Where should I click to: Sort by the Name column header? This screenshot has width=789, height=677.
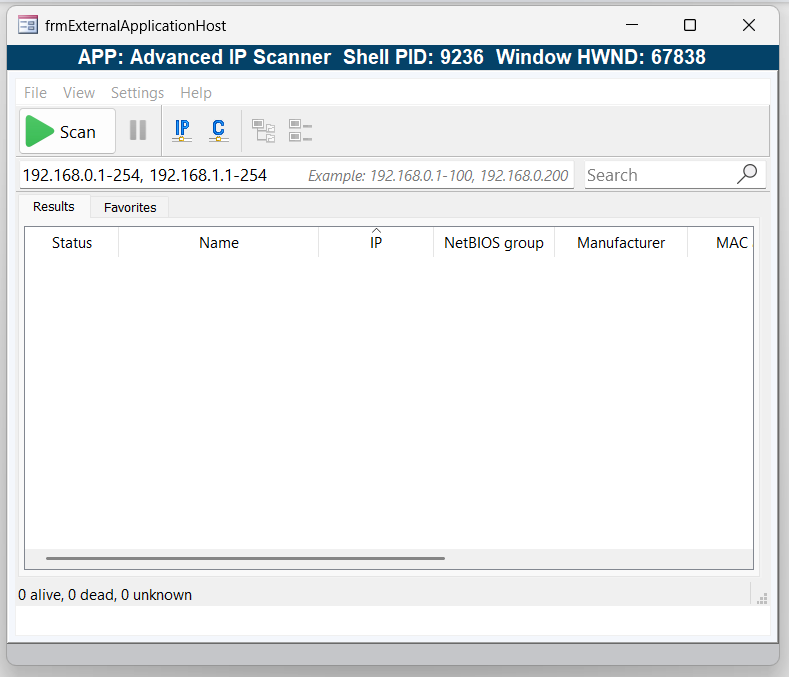(218, 243)
